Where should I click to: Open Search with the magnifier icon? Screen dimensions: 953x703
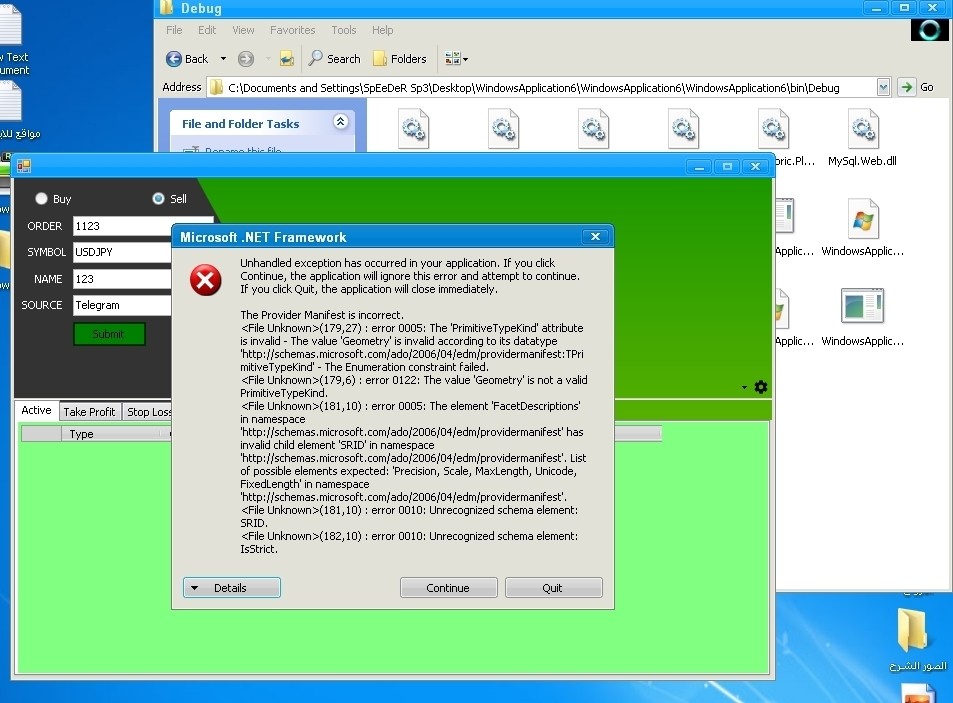pyautogui.click(x=316, y=59)
